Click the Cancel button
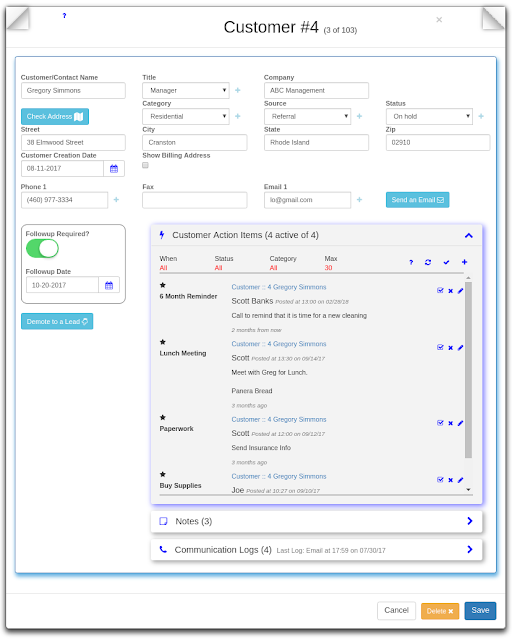 [x=396, y=610]
